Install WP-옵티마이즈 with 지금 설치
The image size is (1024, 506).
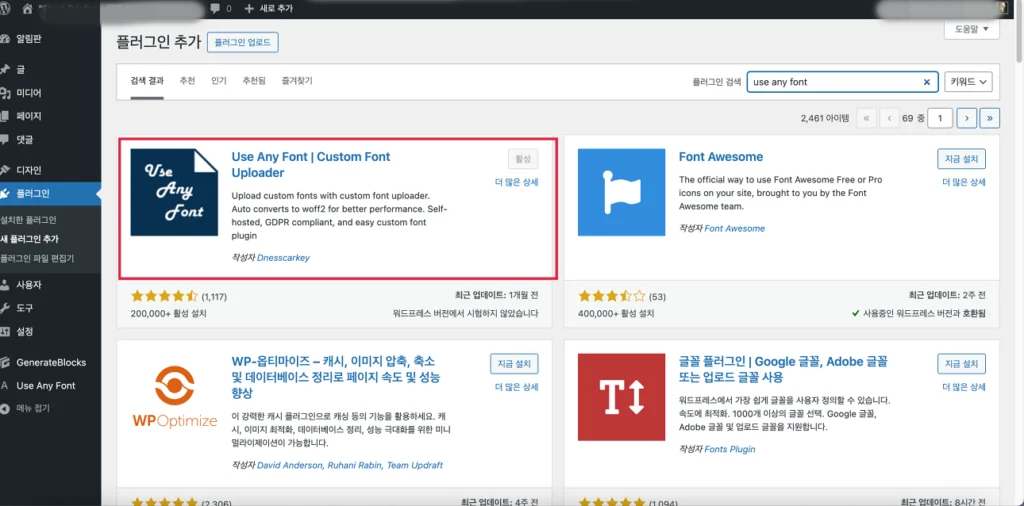point(515,364)
